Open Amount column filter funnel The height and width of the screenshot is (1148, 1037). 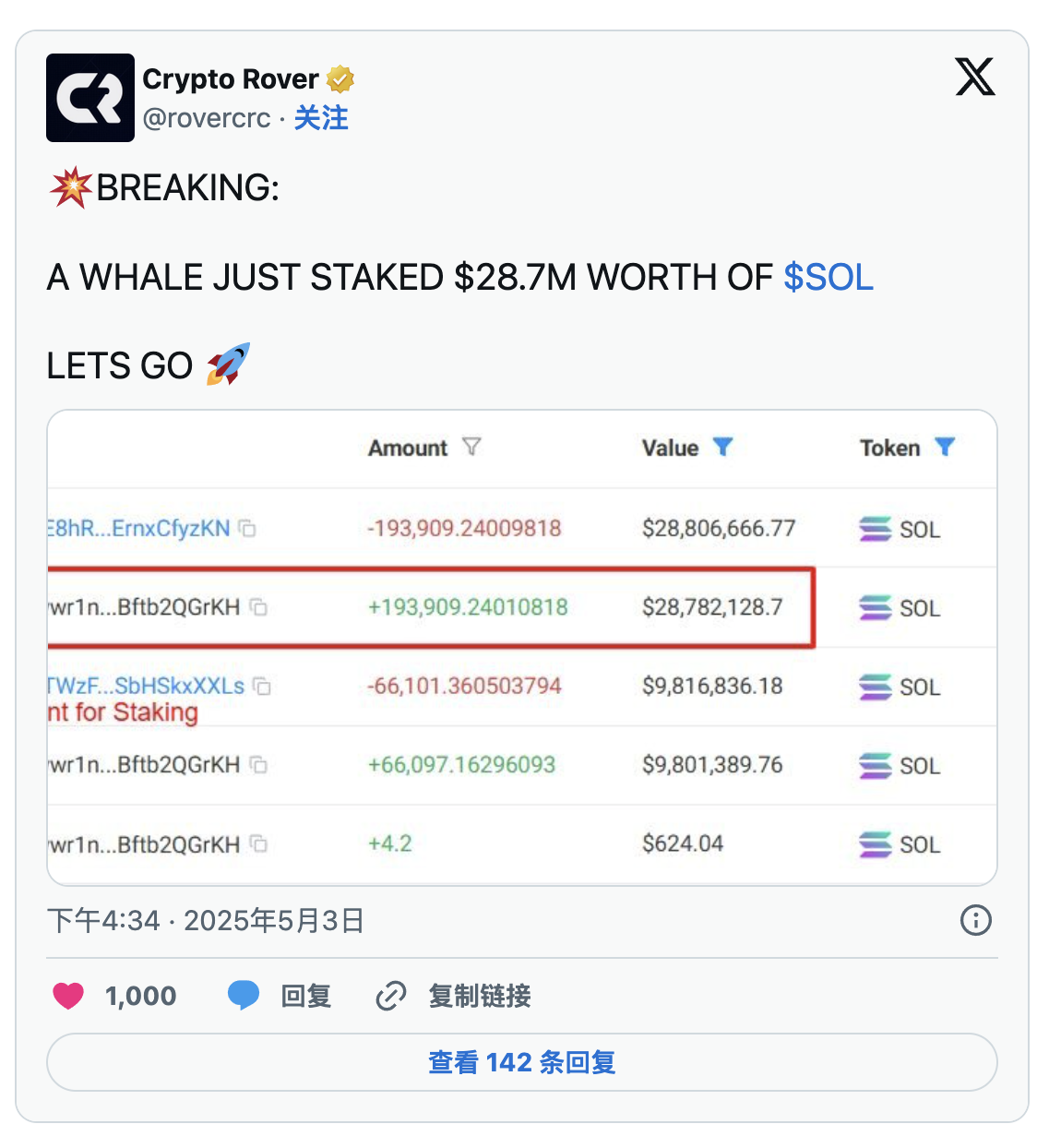(x=471, y=448)
